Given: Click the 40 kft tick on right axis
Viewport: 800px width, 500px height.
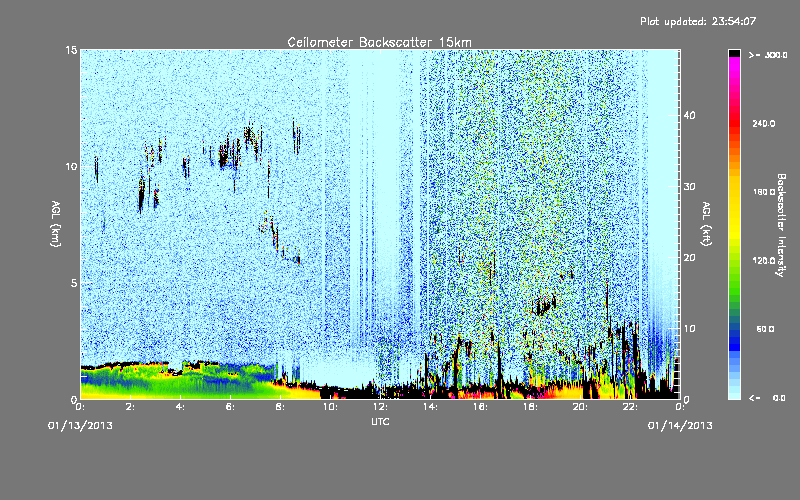Looking at the screenshot, I should [689, 115].
